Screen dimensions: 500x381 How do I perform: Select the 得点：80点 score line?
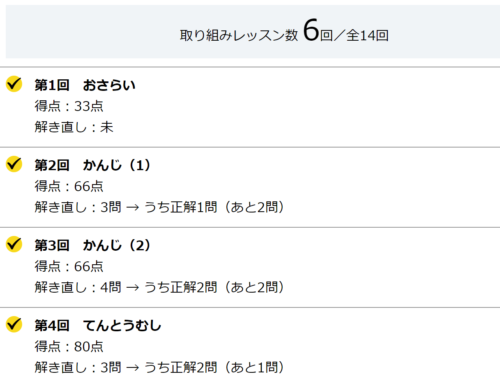click(69, 347)
